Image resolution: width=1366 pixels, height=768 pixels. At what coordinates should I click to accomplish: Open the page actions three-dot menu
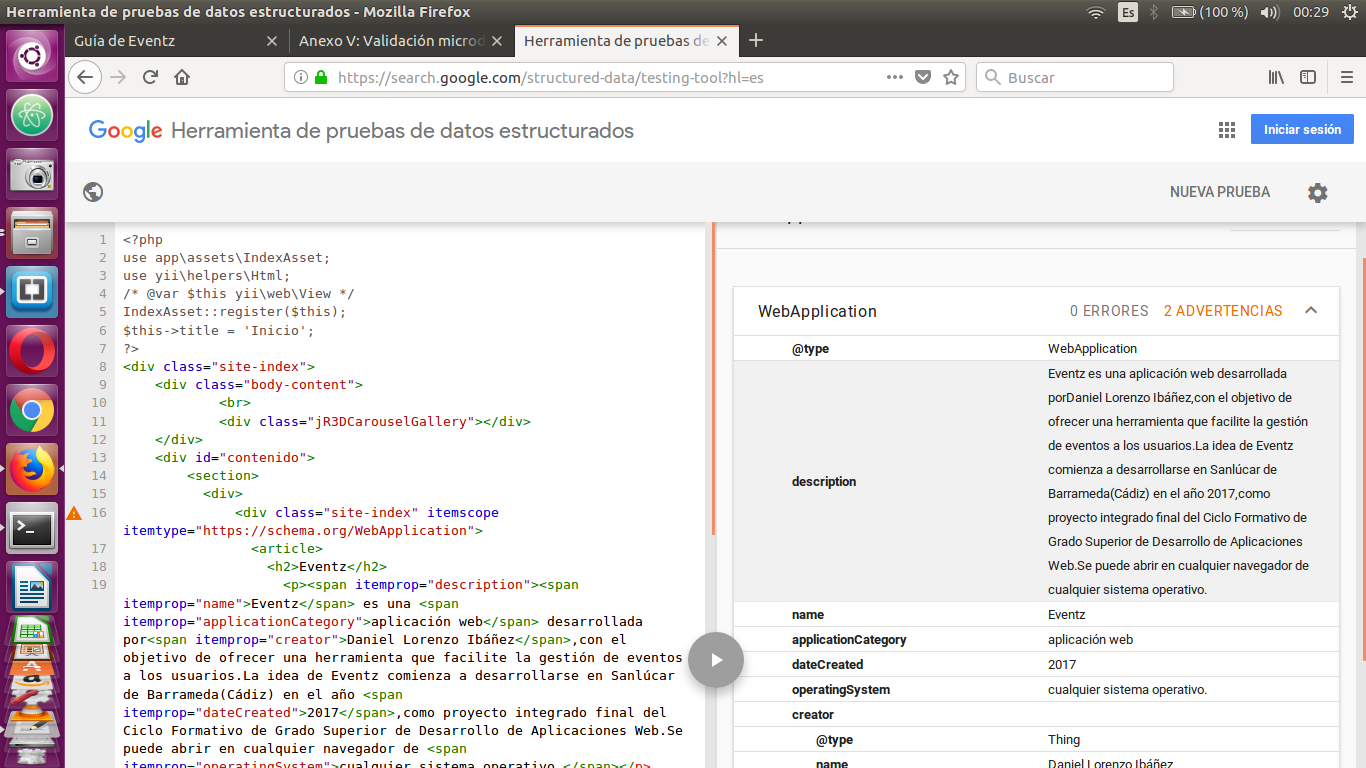tap(895, 77)
